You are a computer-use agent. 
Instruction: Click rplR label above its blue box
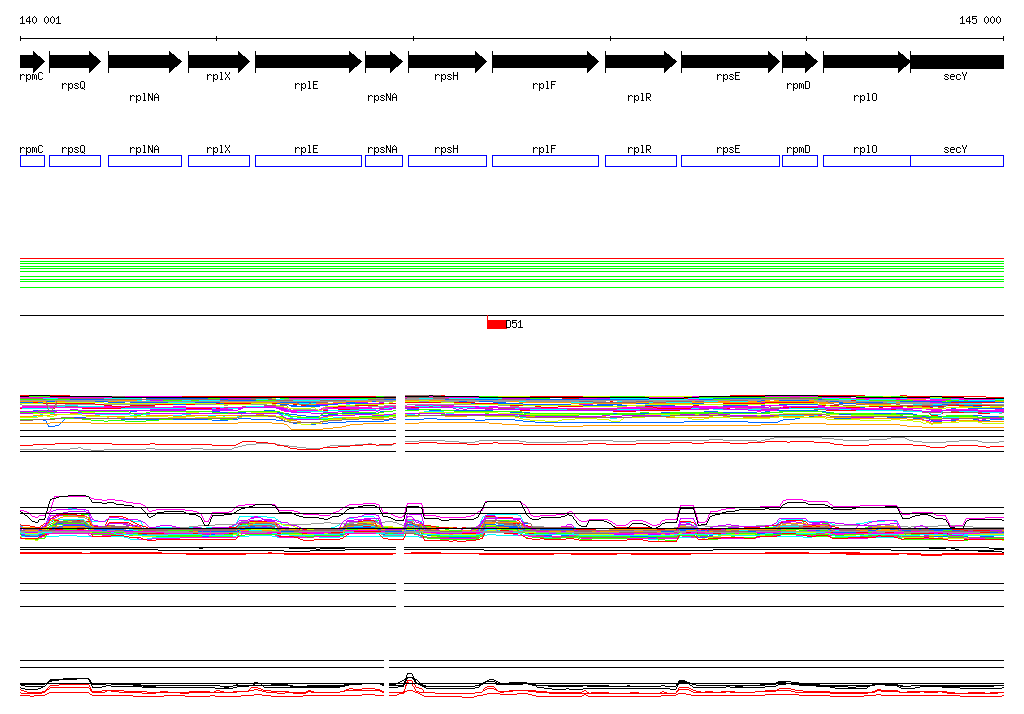tap(639, 149)
